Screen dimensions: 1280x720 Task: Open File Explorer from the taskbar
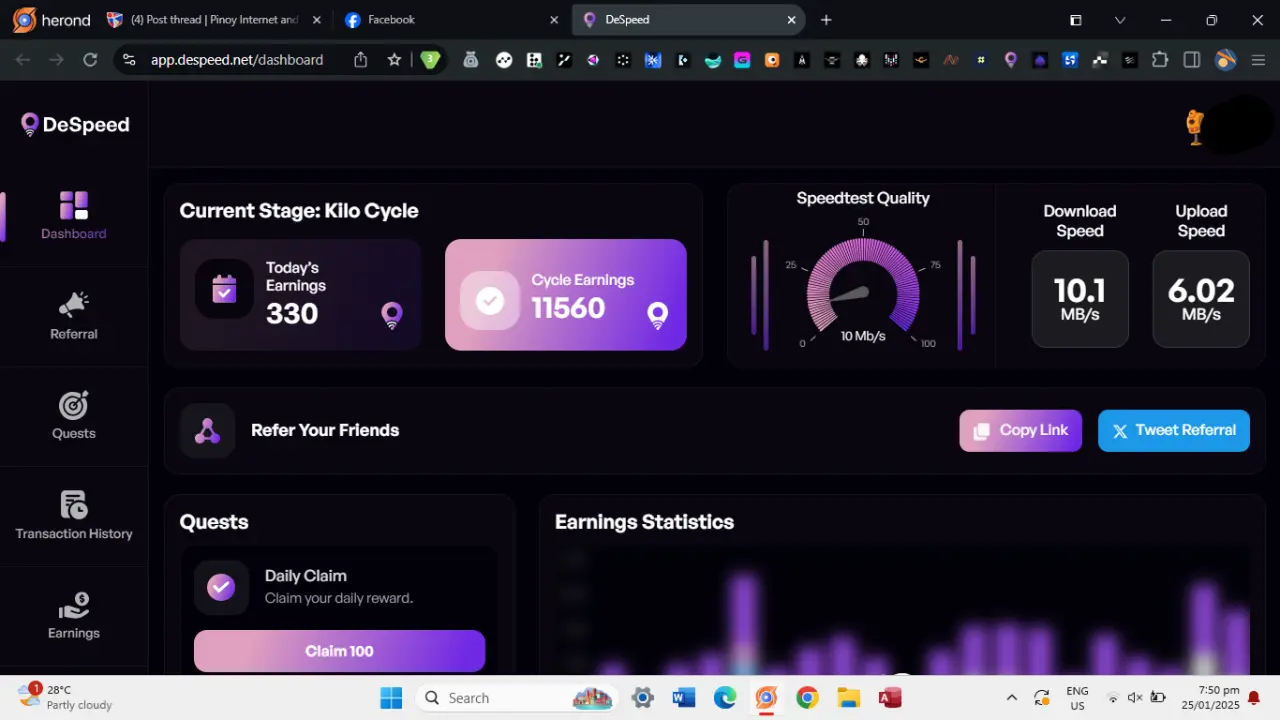pyautogui.click(x=848, y=698)
